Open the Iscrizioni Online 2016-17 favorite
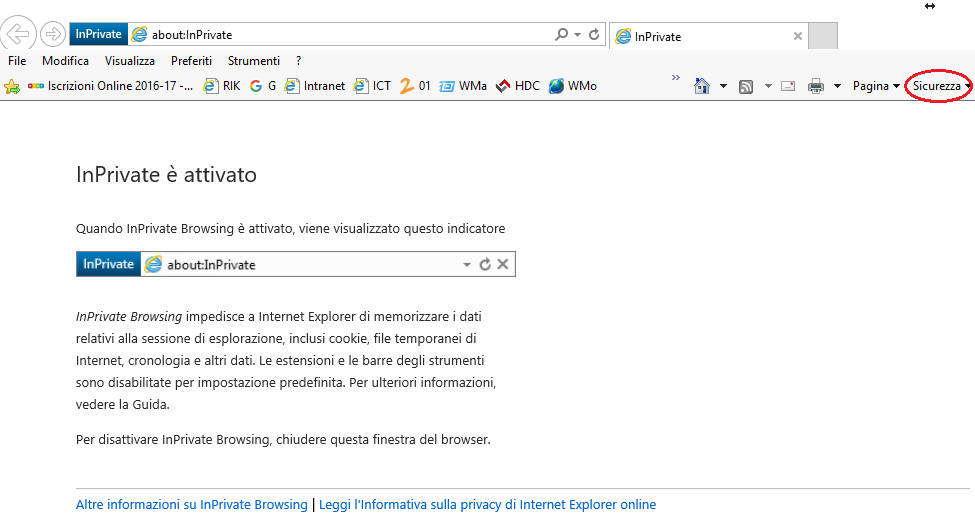975x523 pixels. pos(110,86)
